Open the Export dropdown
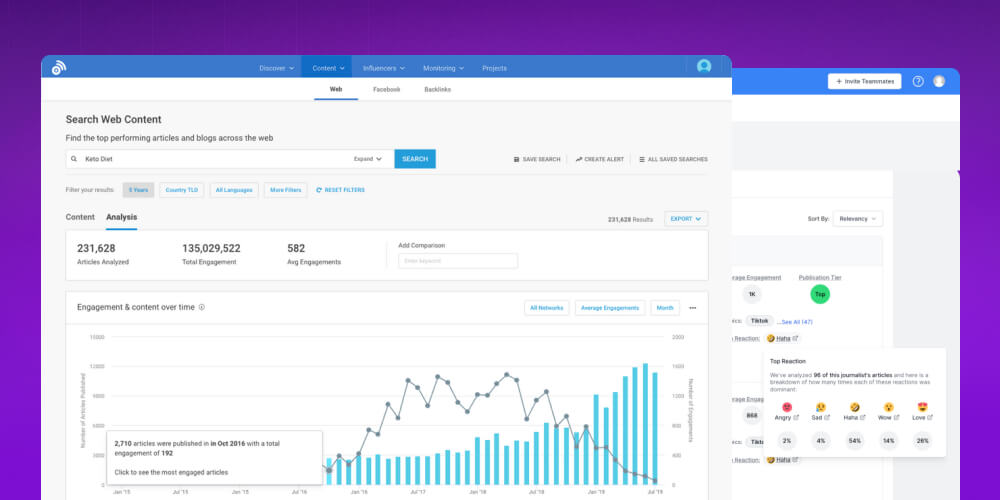 [x=686, y=219]
